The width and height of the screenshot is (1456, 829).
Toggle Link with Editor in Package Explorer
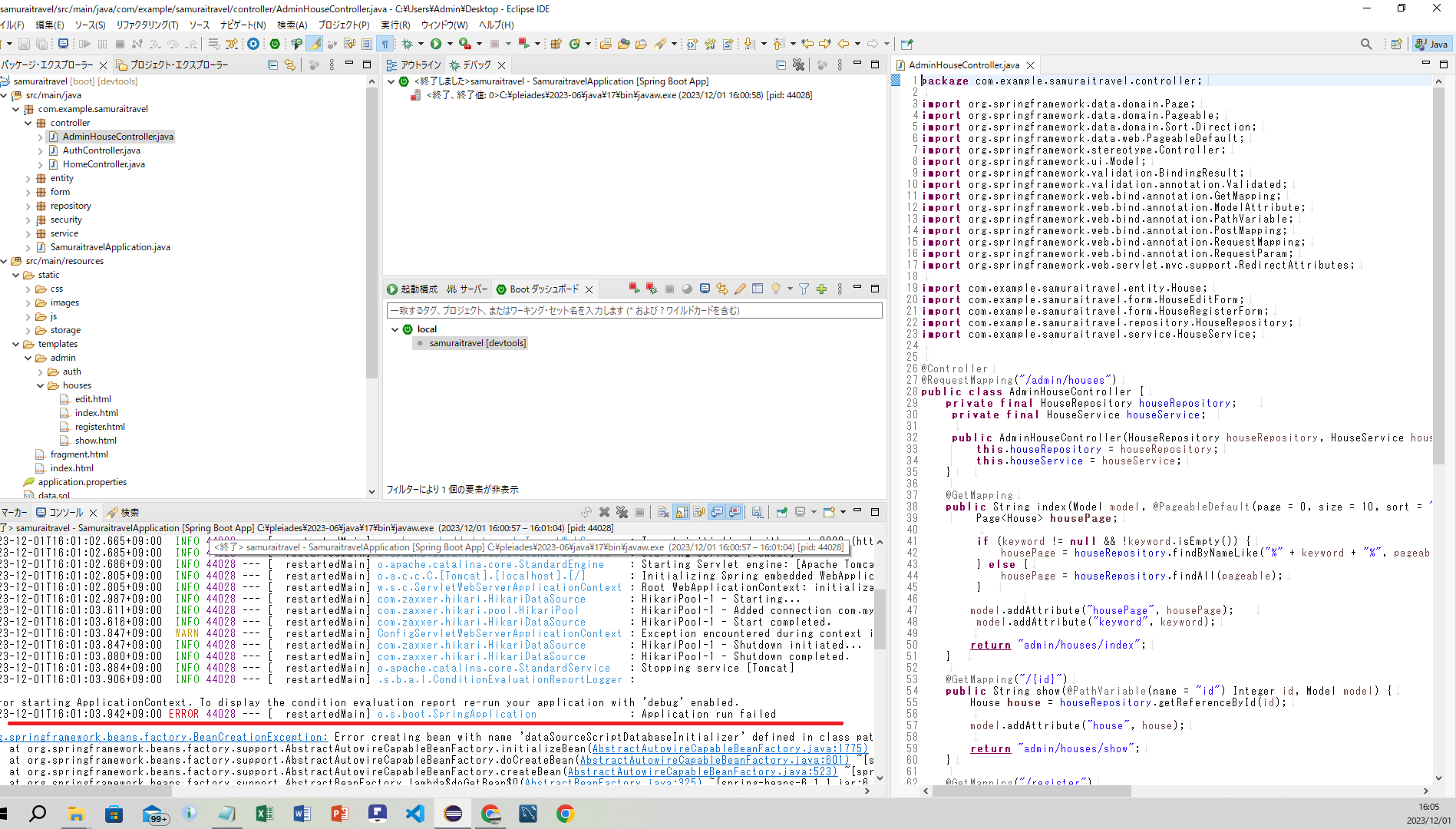(x=290, y=65)
